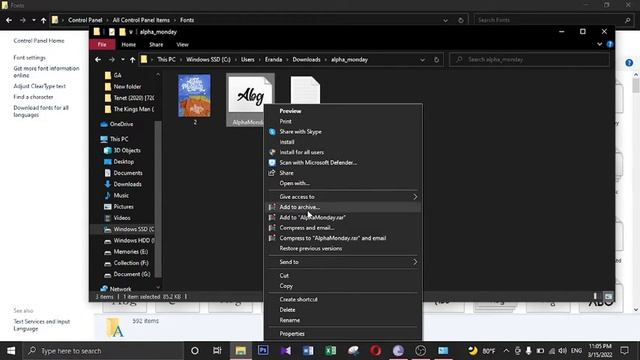Select Memories (E:) drive in navigation pane

click(127, 252)
